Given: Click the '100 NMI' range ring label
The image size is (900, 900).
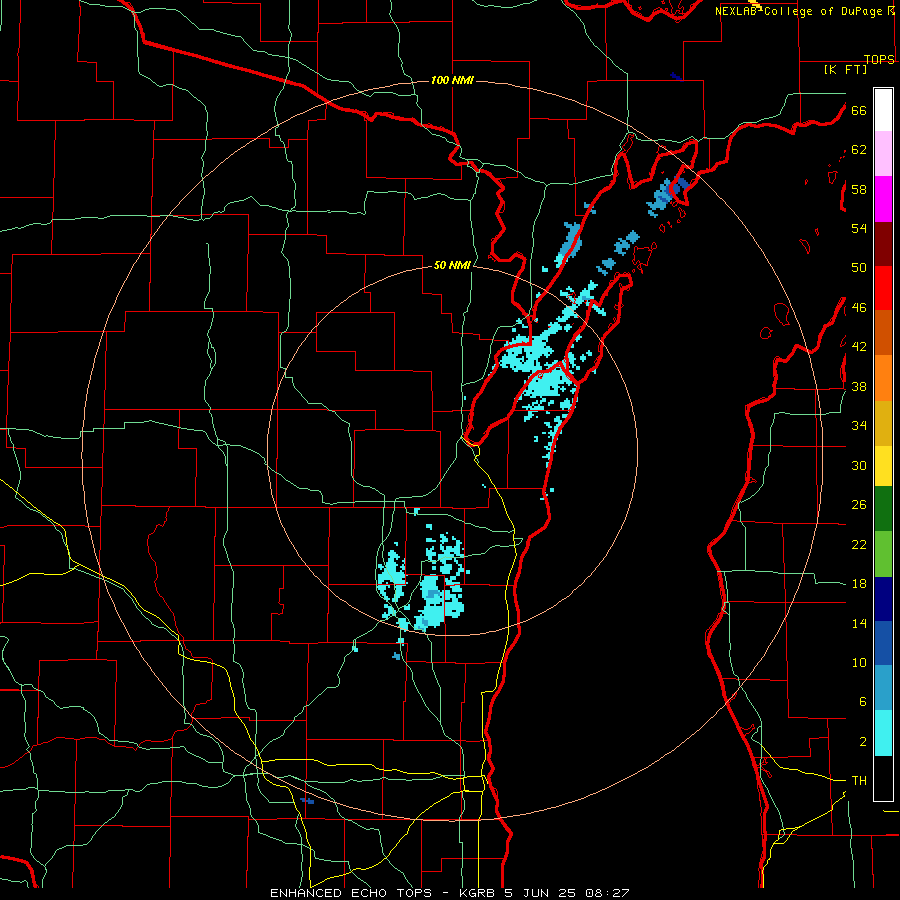Looking at the screenshot, I should tap(452, 80).
